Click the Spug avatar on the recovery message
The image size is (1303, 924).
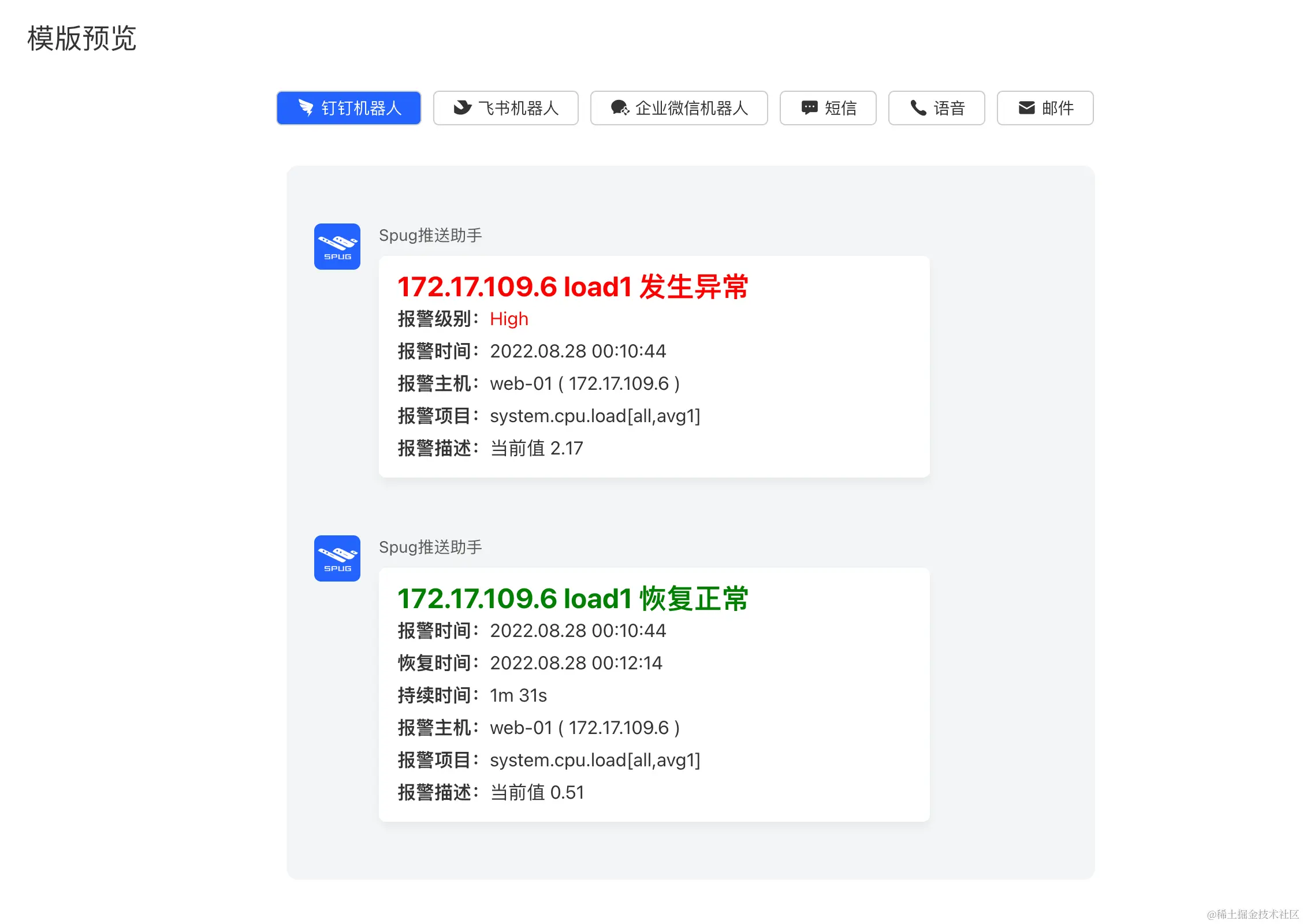click(x=337, y=558)
